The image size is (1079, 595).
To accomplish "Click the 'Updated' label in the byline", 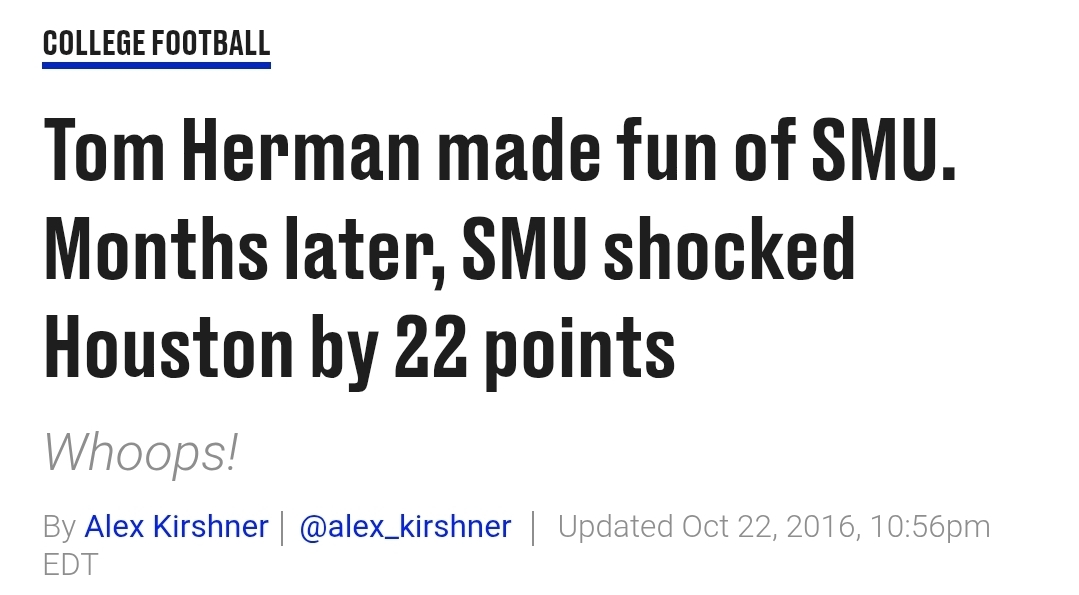I will (615, 527).
